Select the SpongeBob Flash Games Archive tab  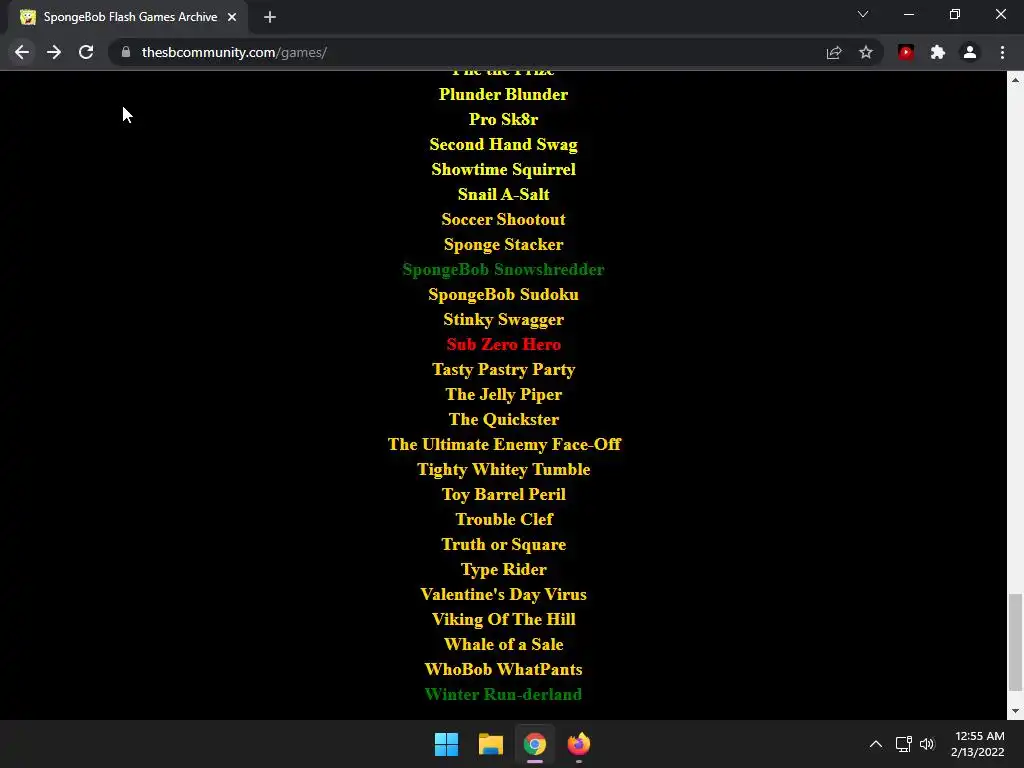[x=129, y=17]
